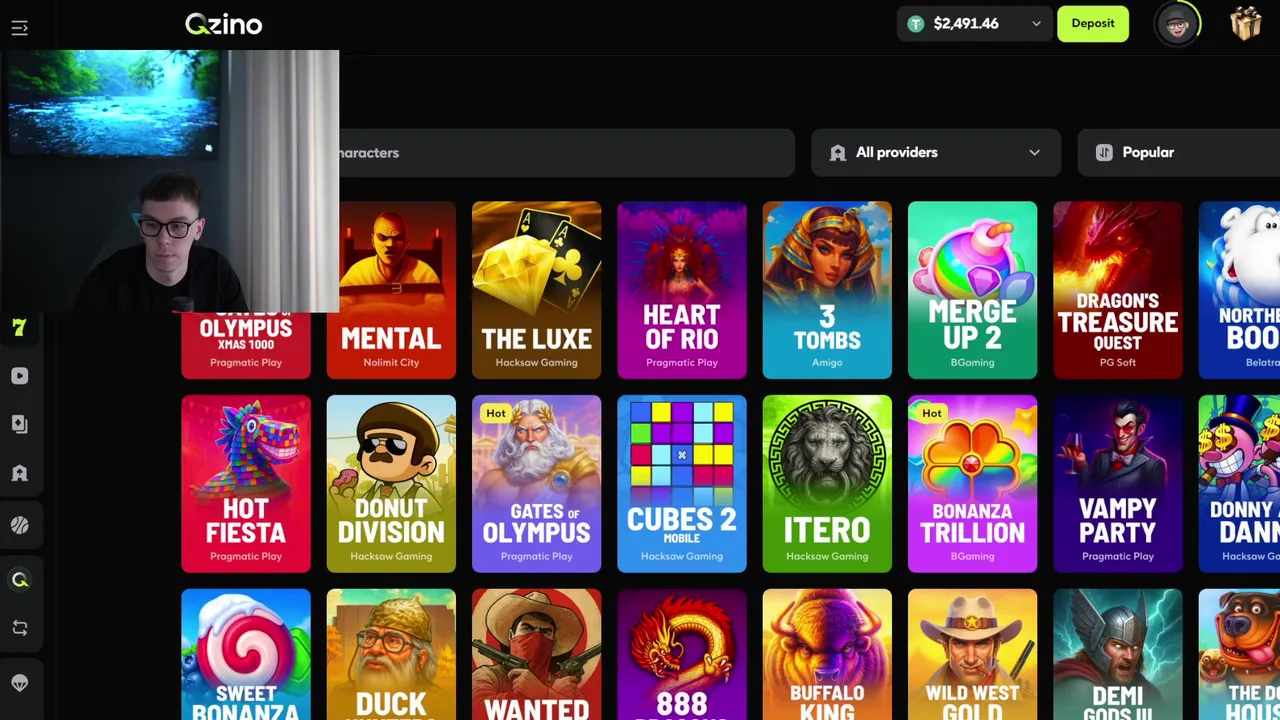Screen dimensions: 1280x720
Task: Open the swap arrows sidebar icon
Action: tap(19, 628)
